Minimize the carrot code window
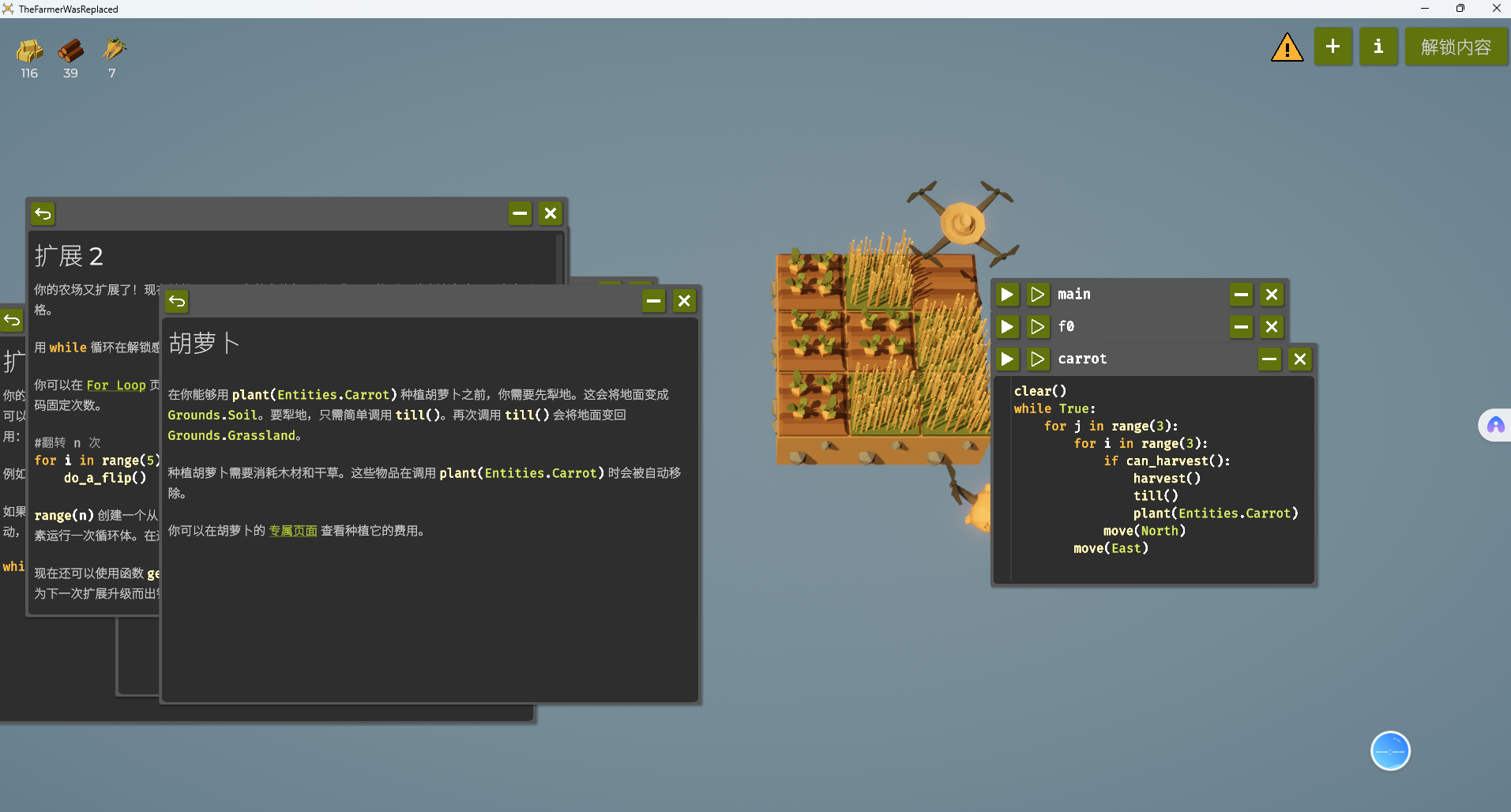This screenshot has width=1511, height=812. (x=1269, y=359)
